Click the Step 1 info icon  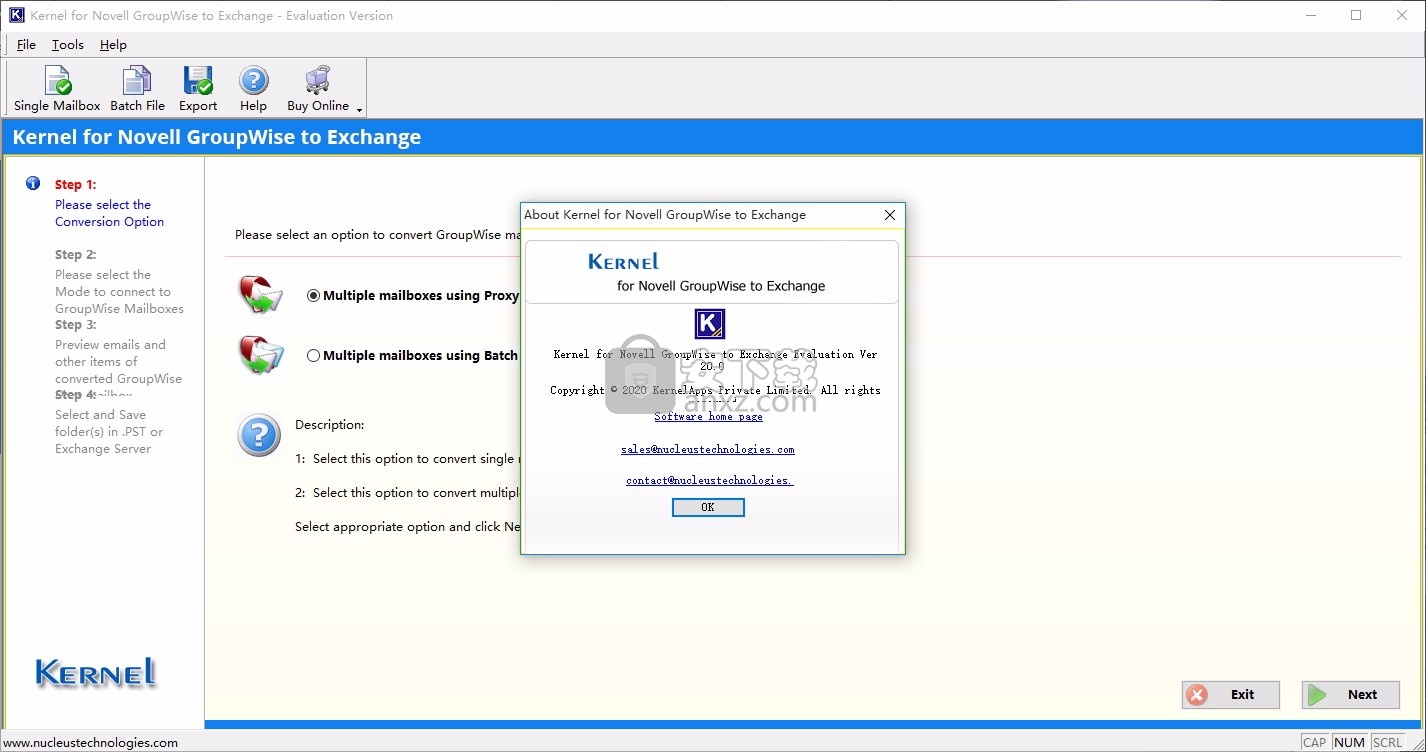(33, 183)
